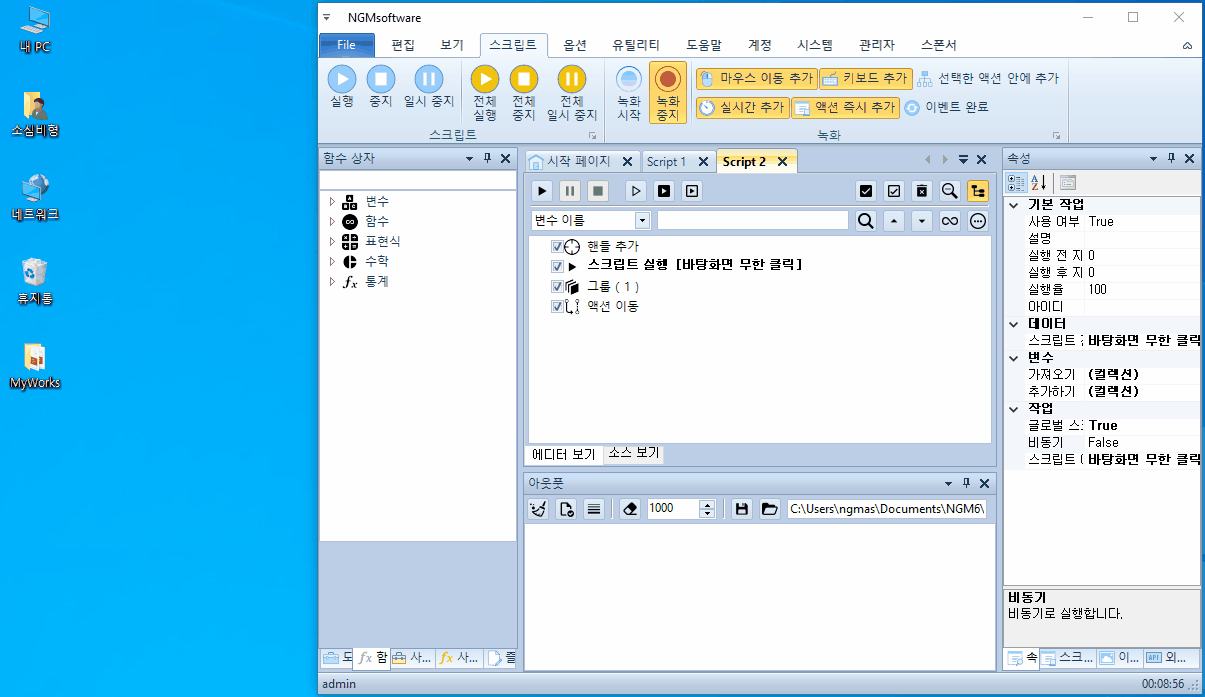Click the search magnifier next to the variable field
Screen dimensions: 1205x697
[866, 220]
